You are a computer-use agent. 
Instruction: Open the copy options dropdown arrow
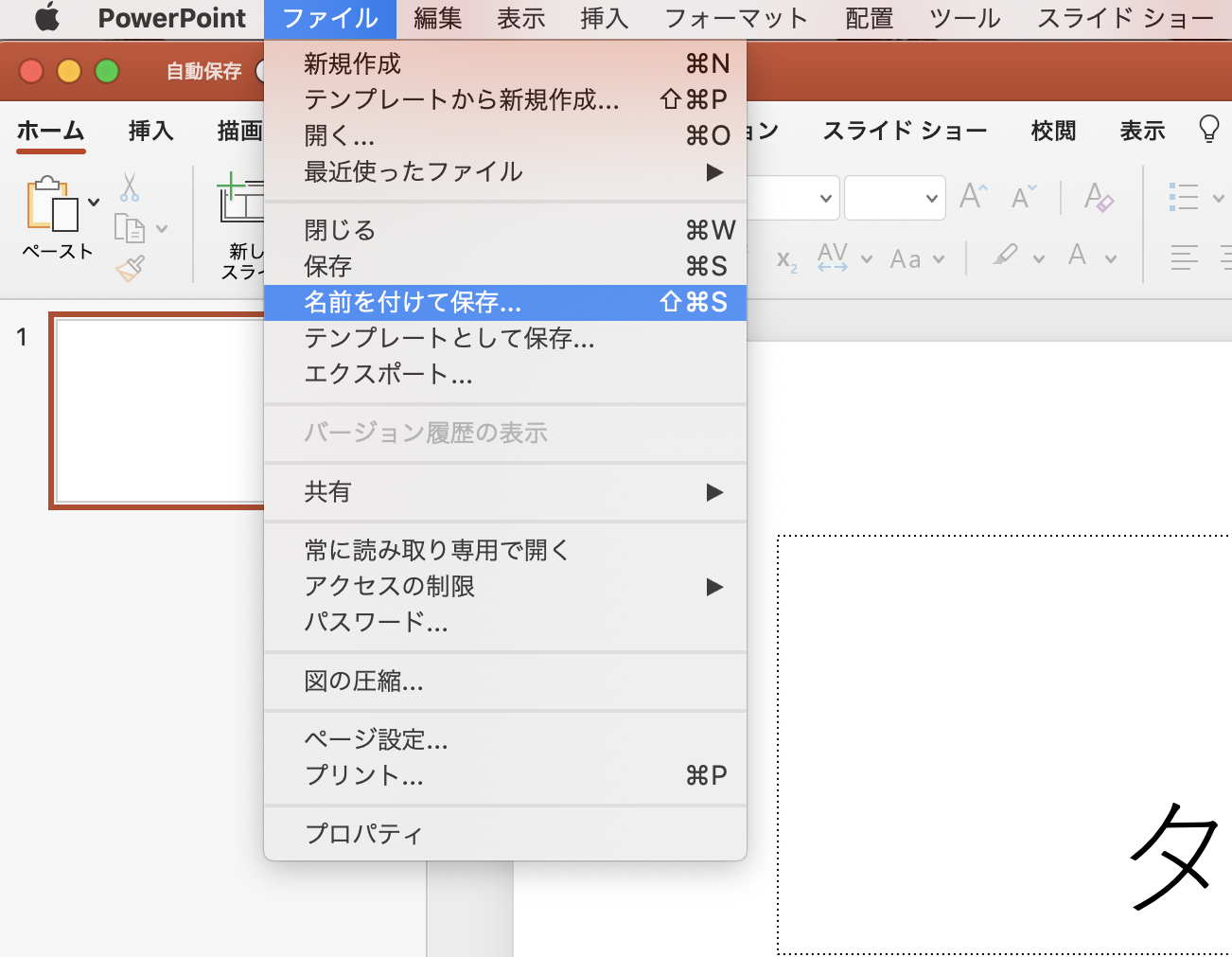[x=162, y=228]
